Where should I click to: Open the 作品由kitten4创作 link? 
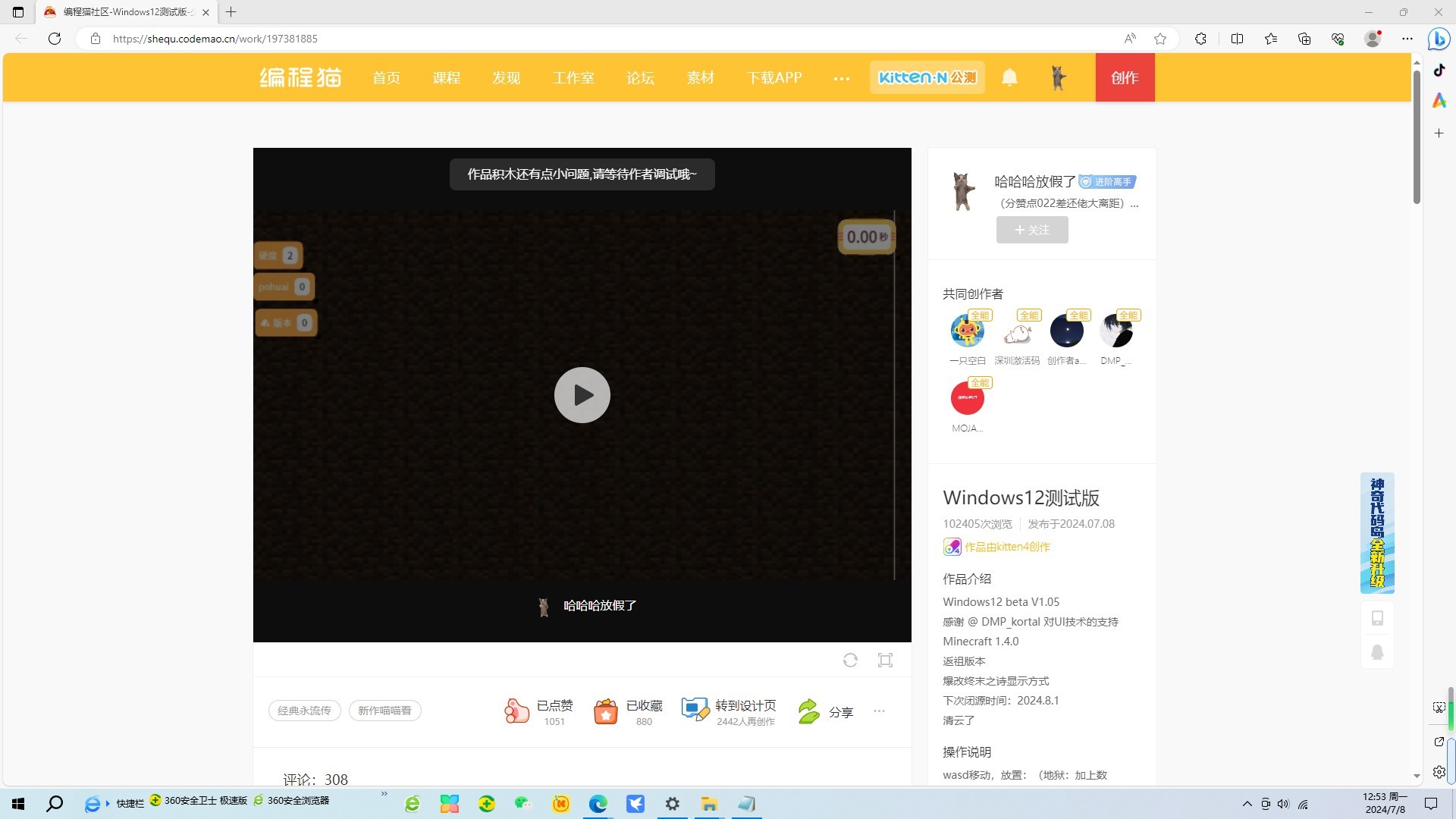(x=1007, y=547)
